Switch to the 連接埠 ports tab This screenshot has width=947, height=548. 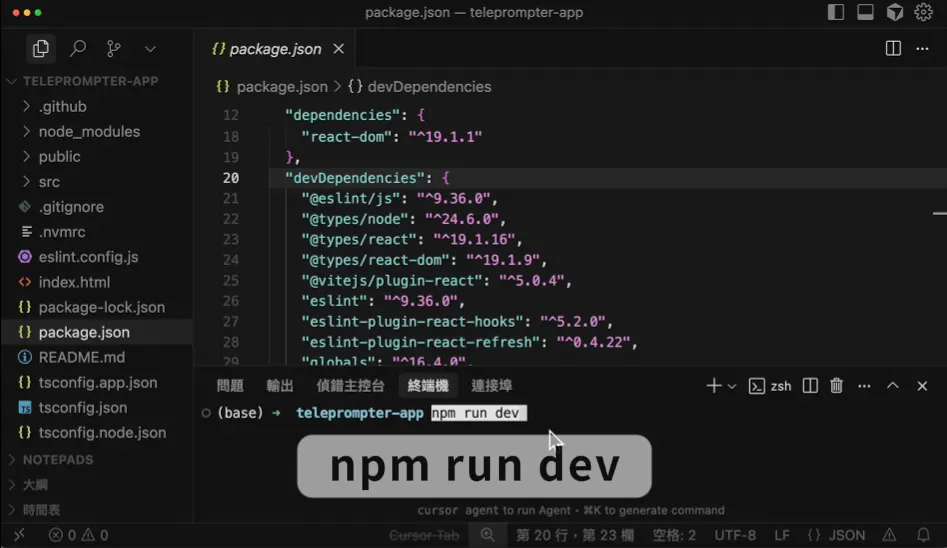pos(492,385)
